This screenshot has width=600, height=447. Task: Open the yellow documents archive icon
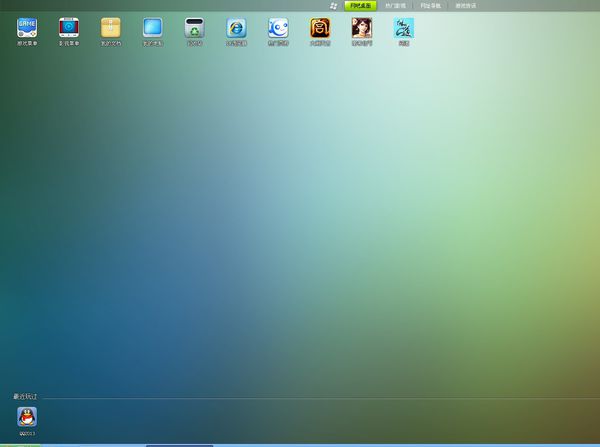tap(111, 28)
